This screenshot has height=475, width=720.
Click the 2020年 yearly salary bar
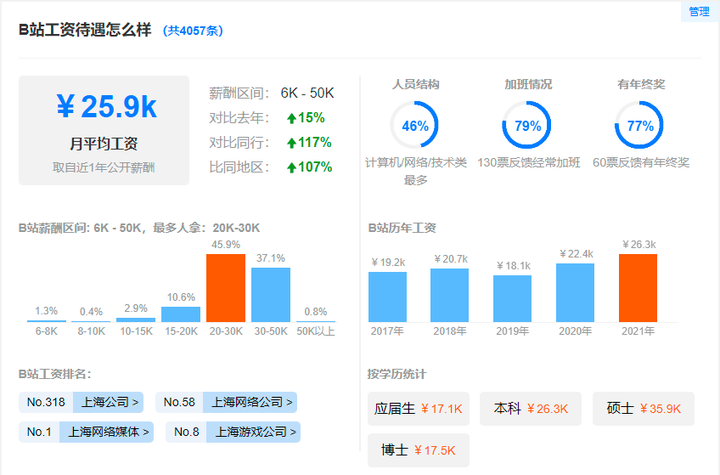[x=575, y=292]
